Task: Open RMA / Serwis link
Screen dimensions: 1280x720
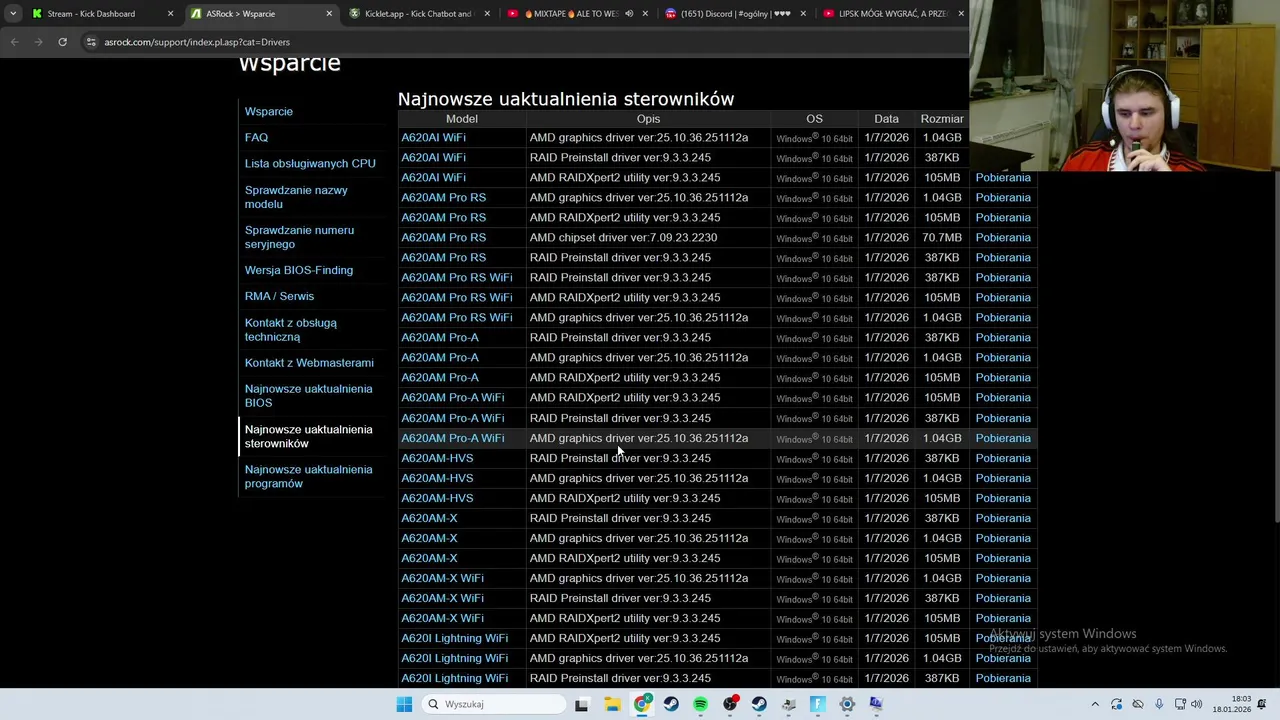Action: [279, 296]
